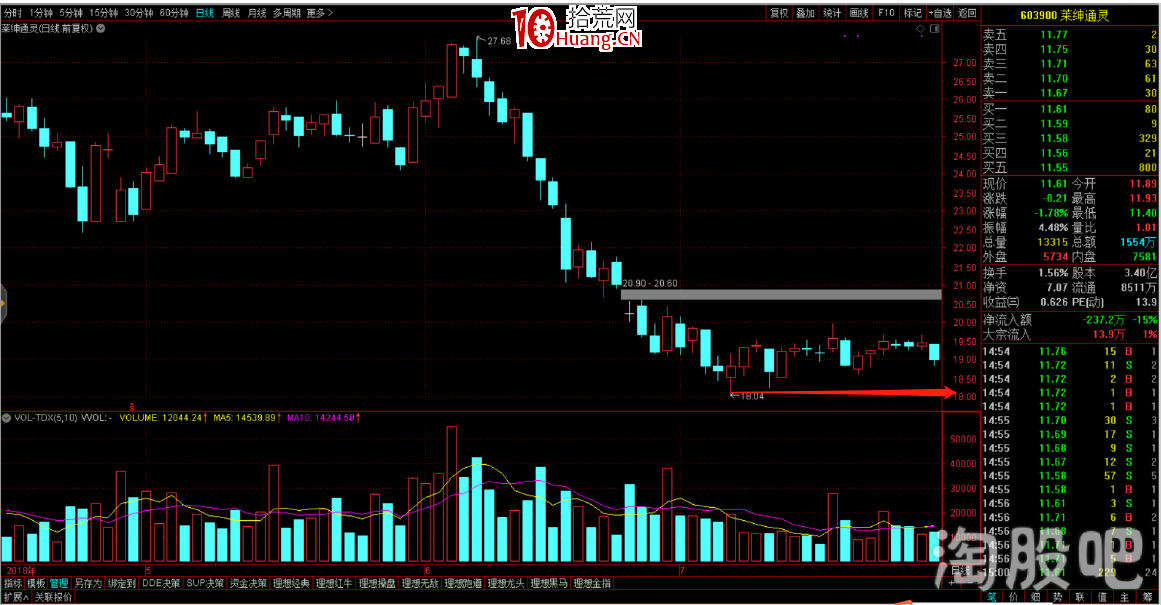Click the 指标 indicator tab

tap(13, 584)
